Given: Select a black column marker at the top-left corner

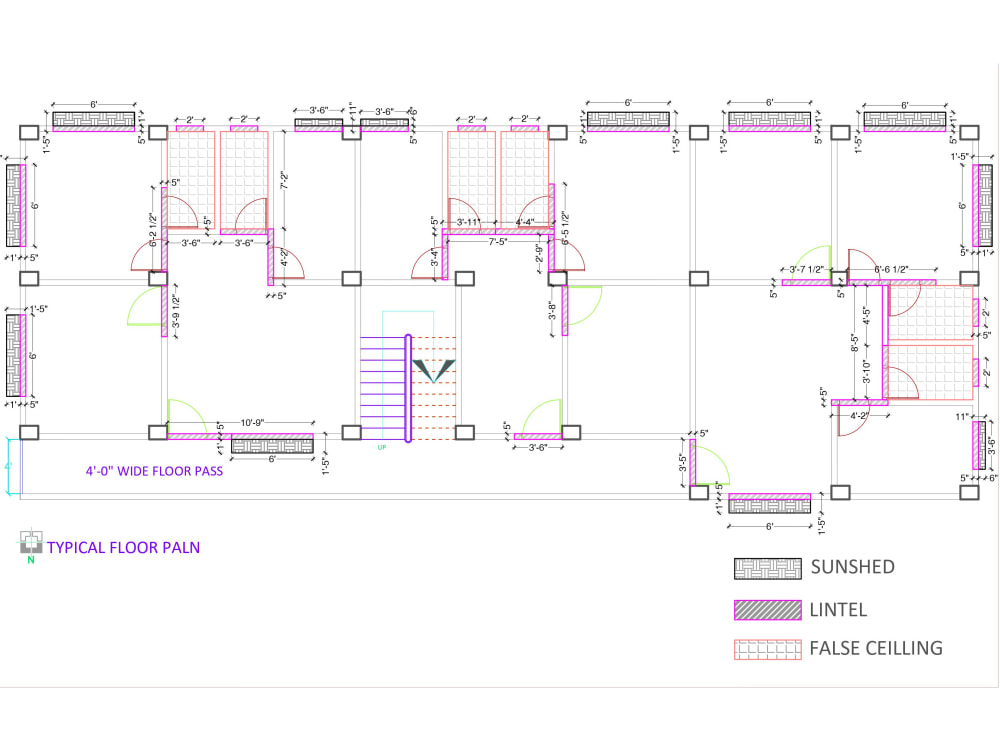Looking at the screenshot, I should coord(27,131).
